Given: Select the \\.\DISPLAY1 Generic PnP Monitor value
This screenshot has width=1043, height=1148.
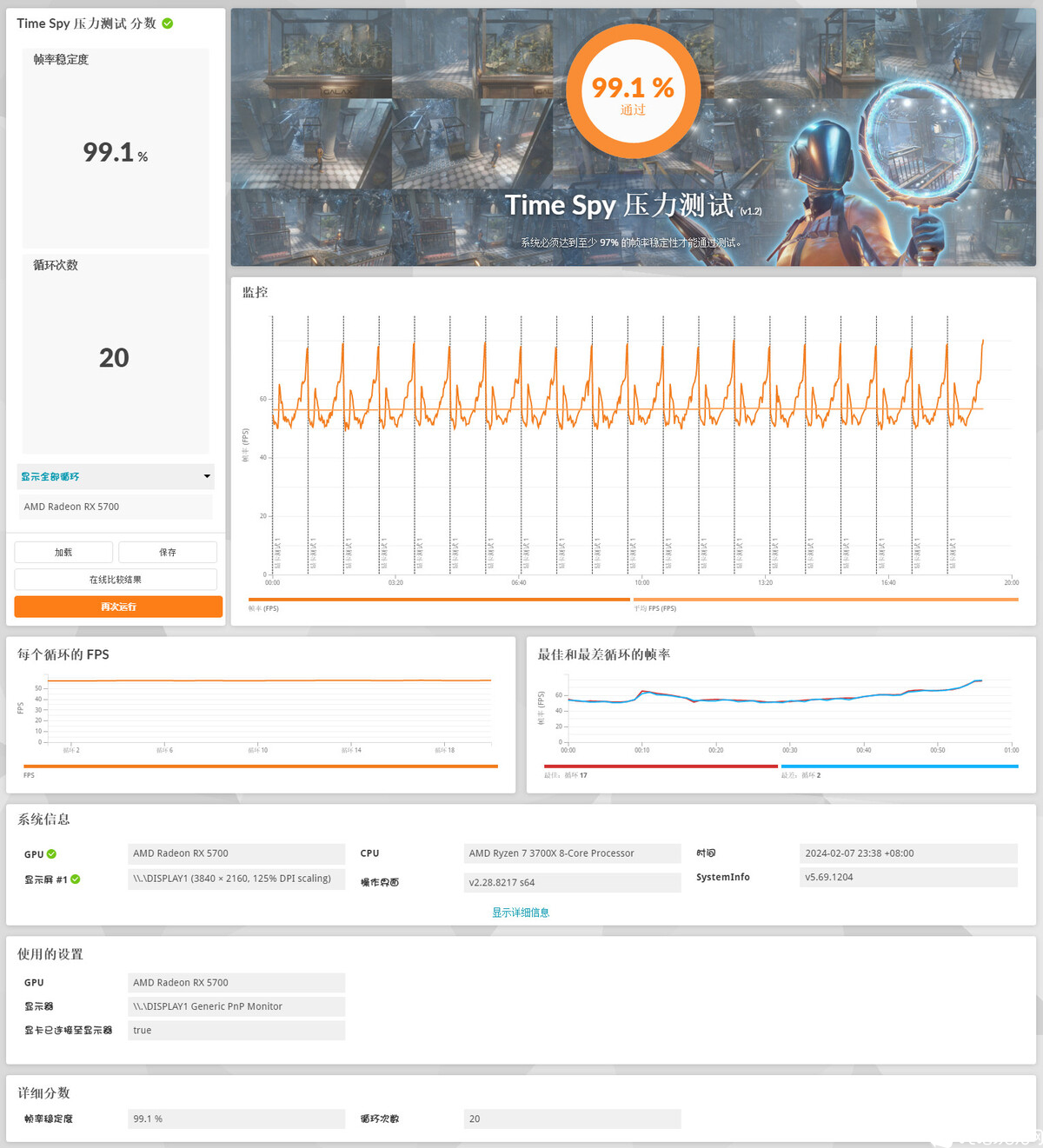Looking at the screenshot, I should click(236, 1006).
